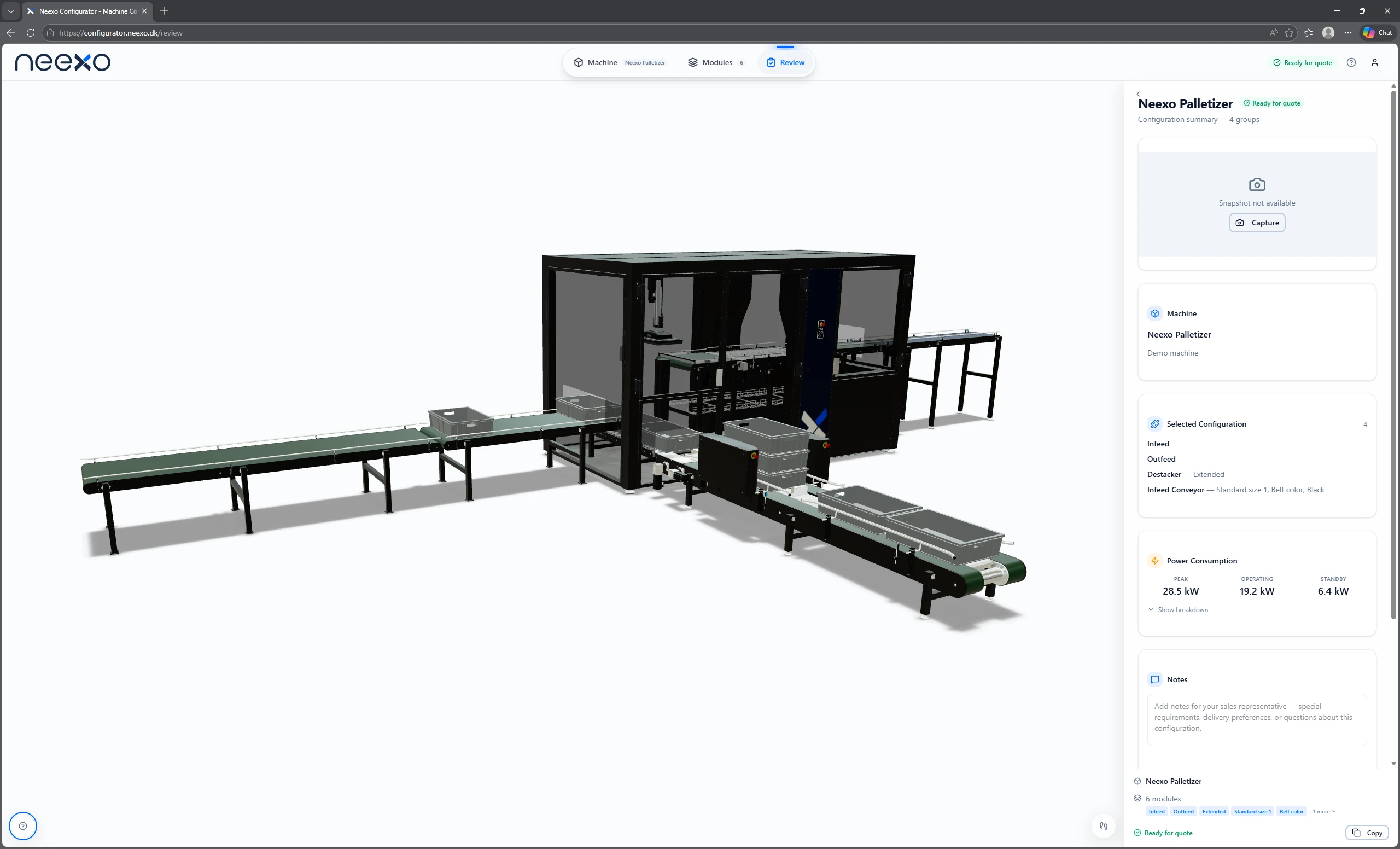Click the snapshot camera placeholder icon
This screenshot has width=1400, height=849.
tap(1257, 184)
